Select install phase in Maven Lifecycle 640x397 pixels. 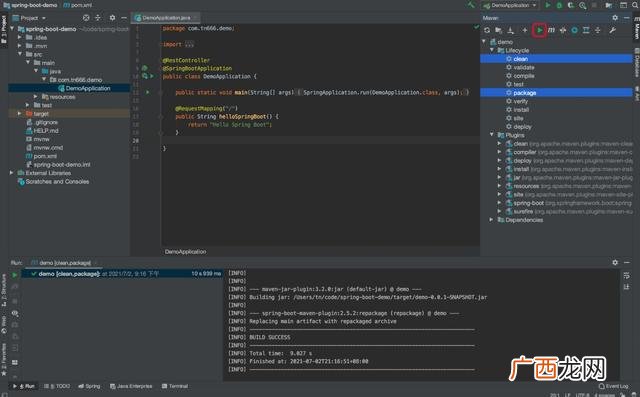click(521, 110)
